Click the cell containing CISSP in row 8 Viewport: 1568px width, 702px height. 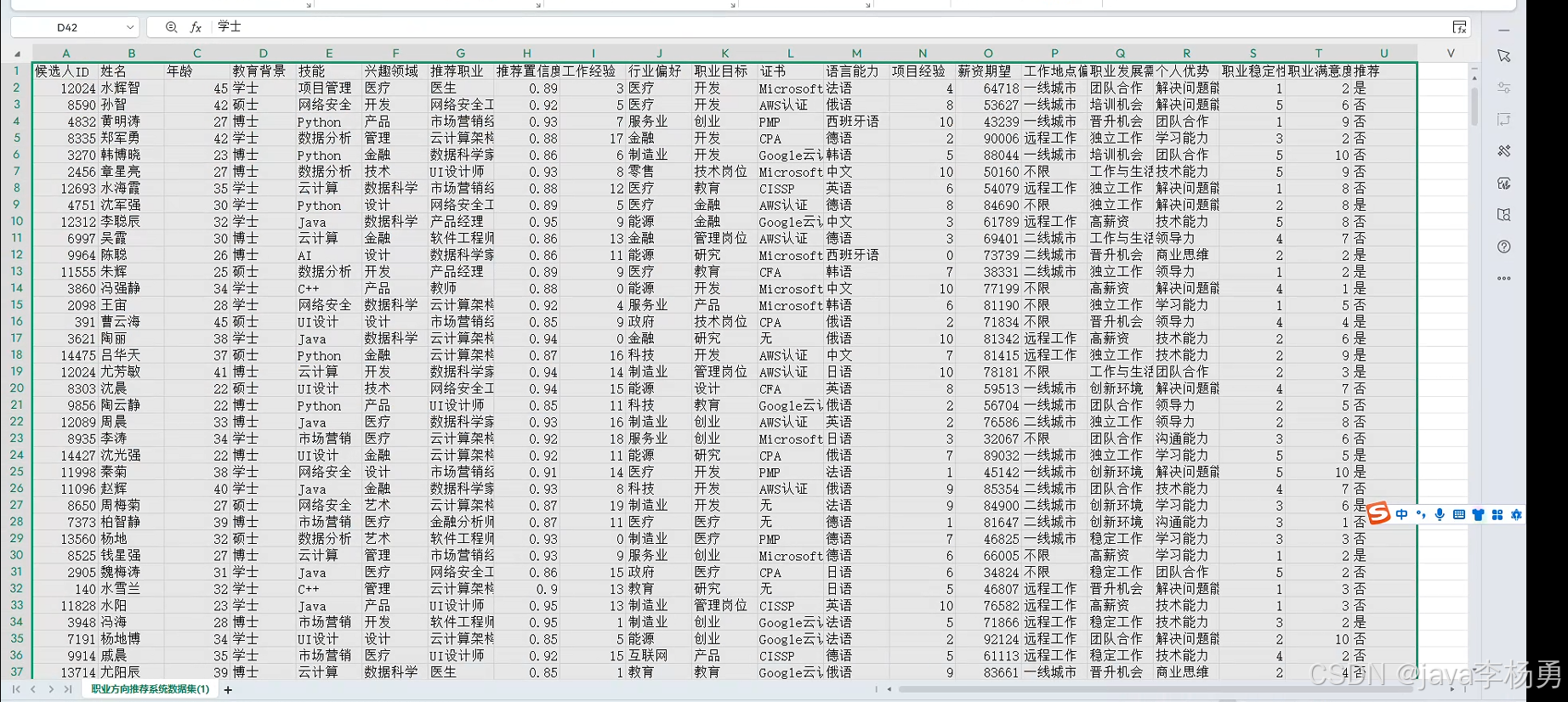point(790,188)
